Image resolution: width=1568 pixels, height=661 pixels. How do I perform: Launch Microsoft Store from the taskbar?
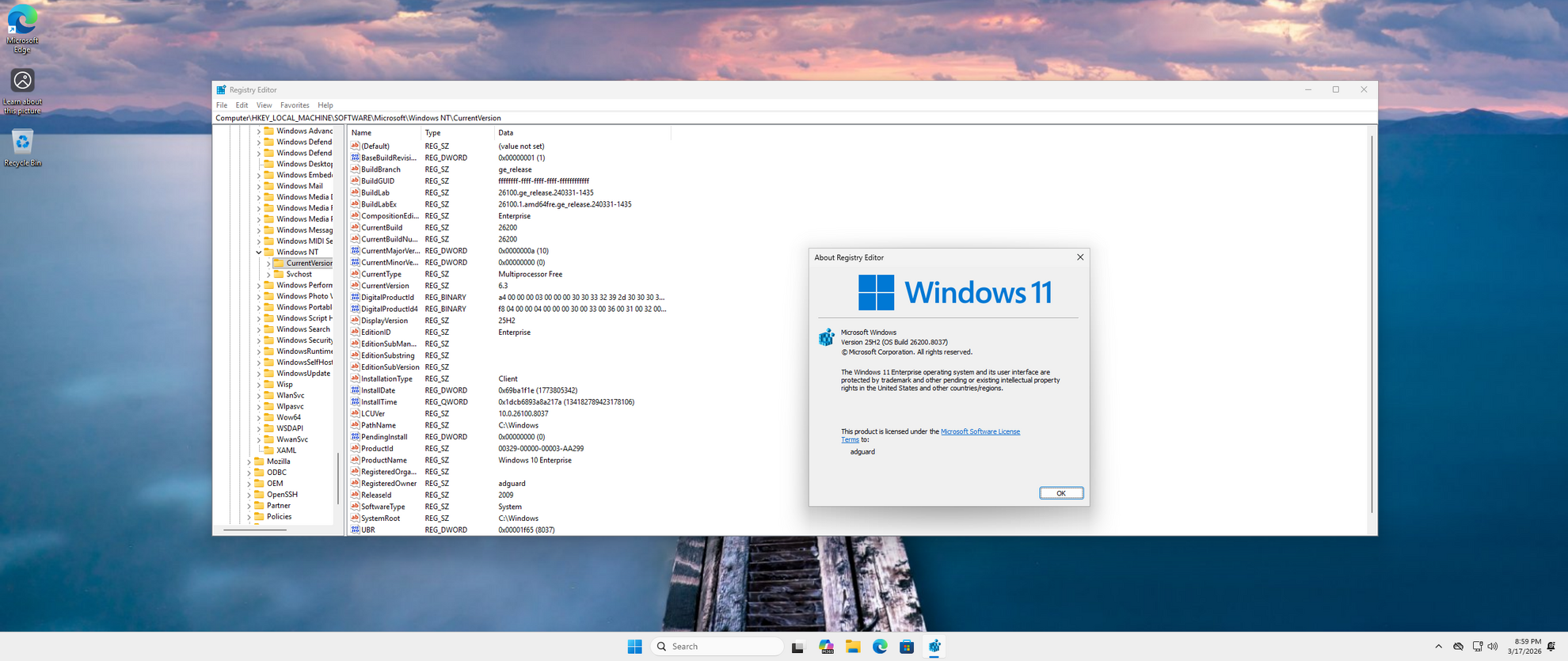tap(907, 647)
